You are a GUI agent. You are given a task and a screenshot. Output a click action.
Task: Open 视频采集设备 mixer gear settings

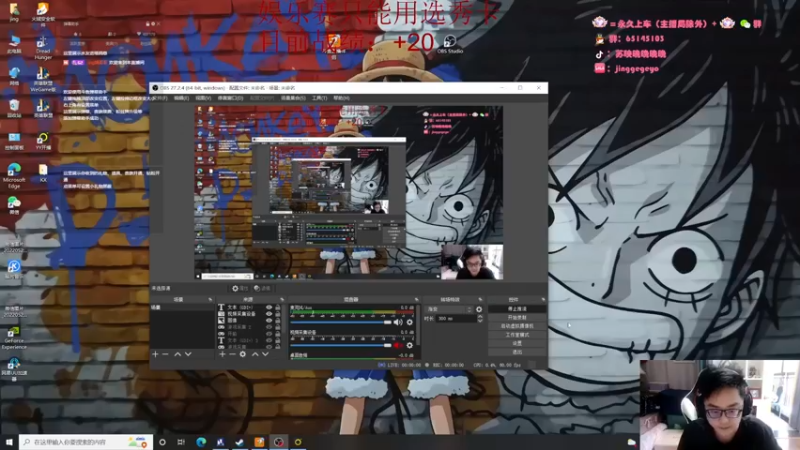click(x=410, y=345)
